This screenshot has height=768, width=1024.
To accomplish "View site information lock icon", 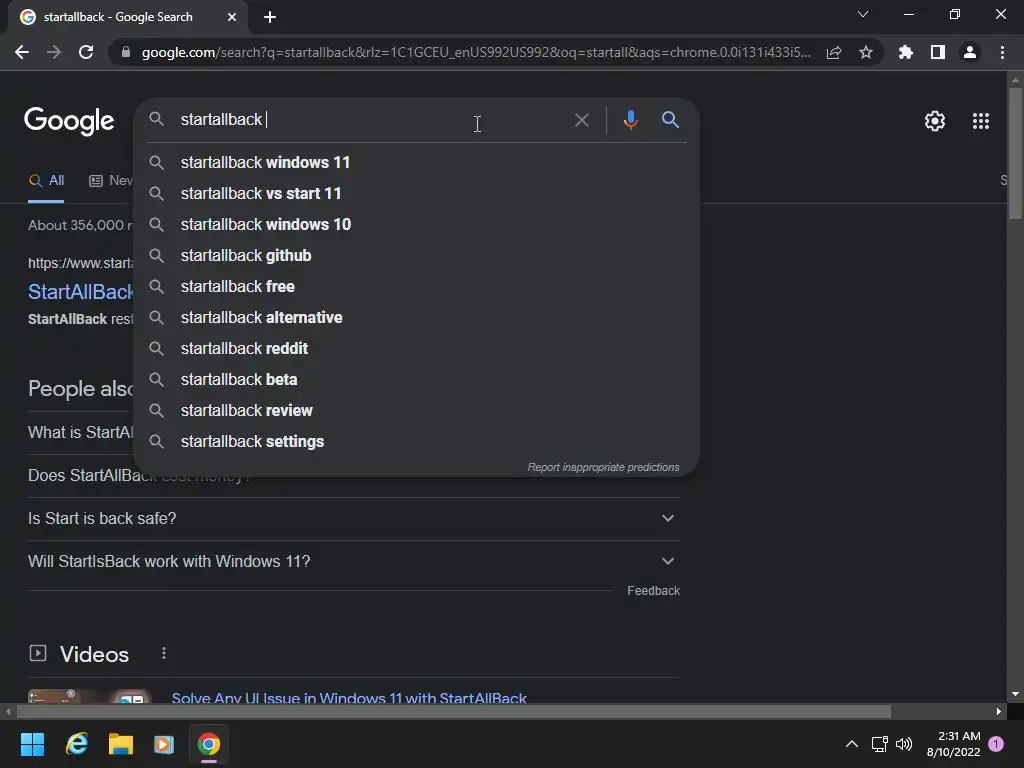I will (x=126, y=52).
